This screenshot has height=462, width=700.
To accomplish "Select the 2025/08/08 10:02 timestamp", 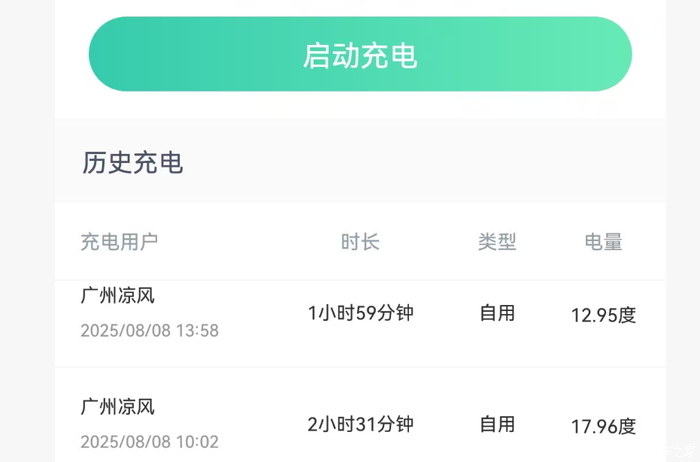I will [x=150, y=441].
